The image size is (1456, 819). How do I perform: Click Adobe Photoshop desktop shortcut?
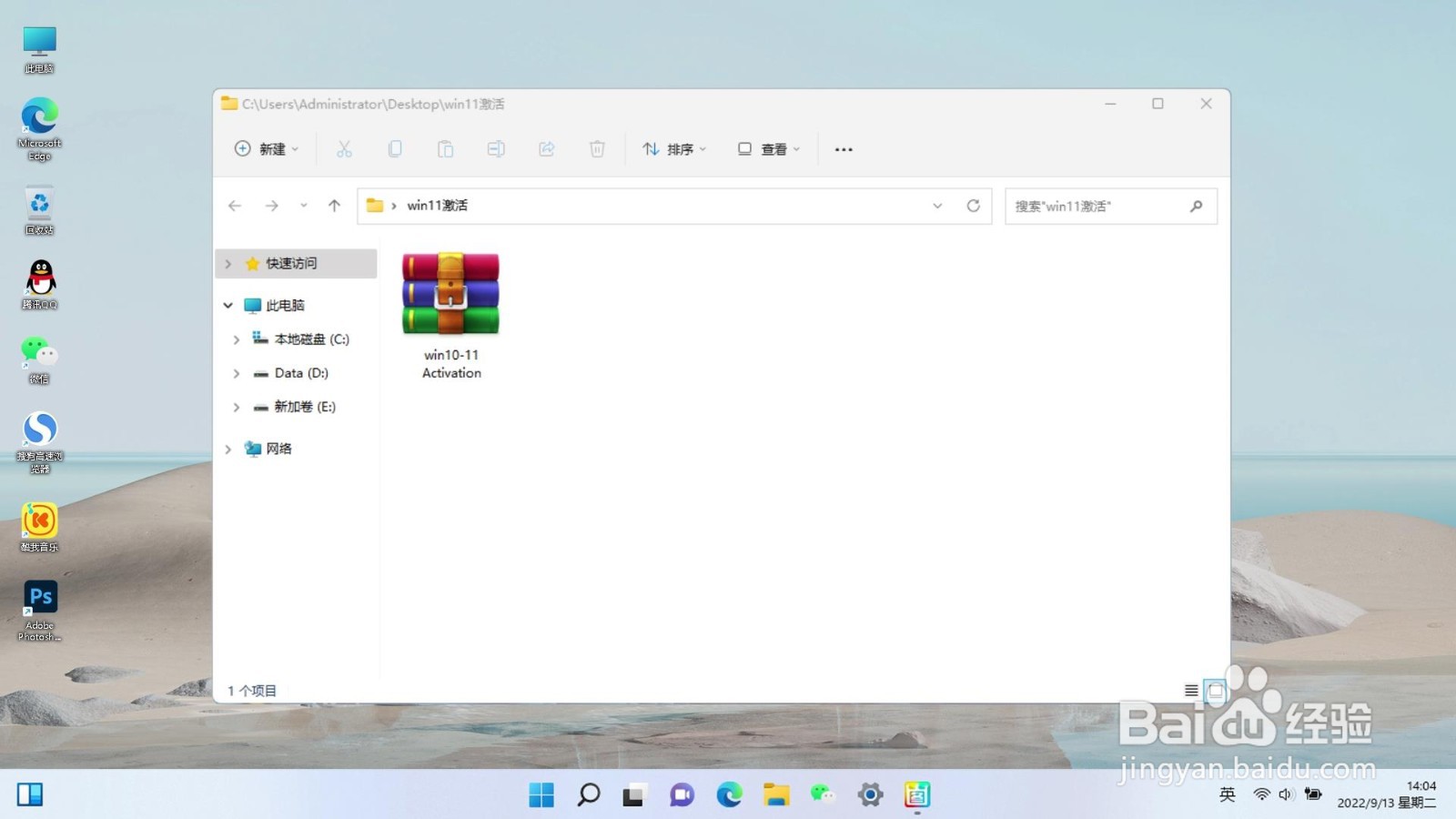39,611
